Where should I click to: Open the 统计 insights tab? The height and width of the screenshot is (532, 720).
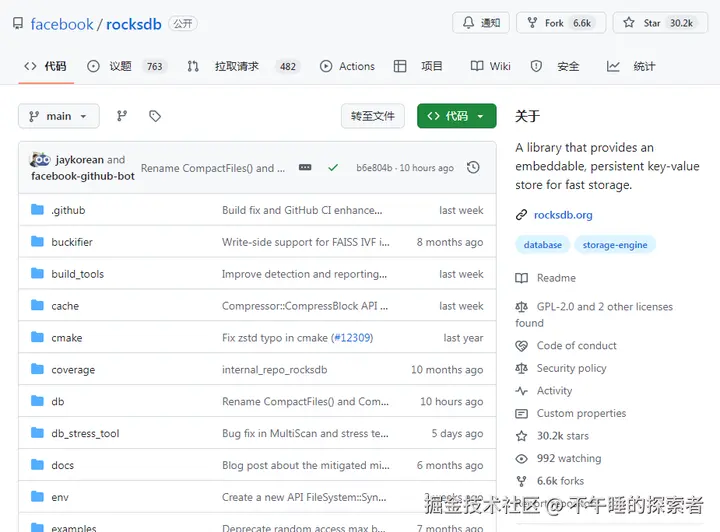pos(631,67)
